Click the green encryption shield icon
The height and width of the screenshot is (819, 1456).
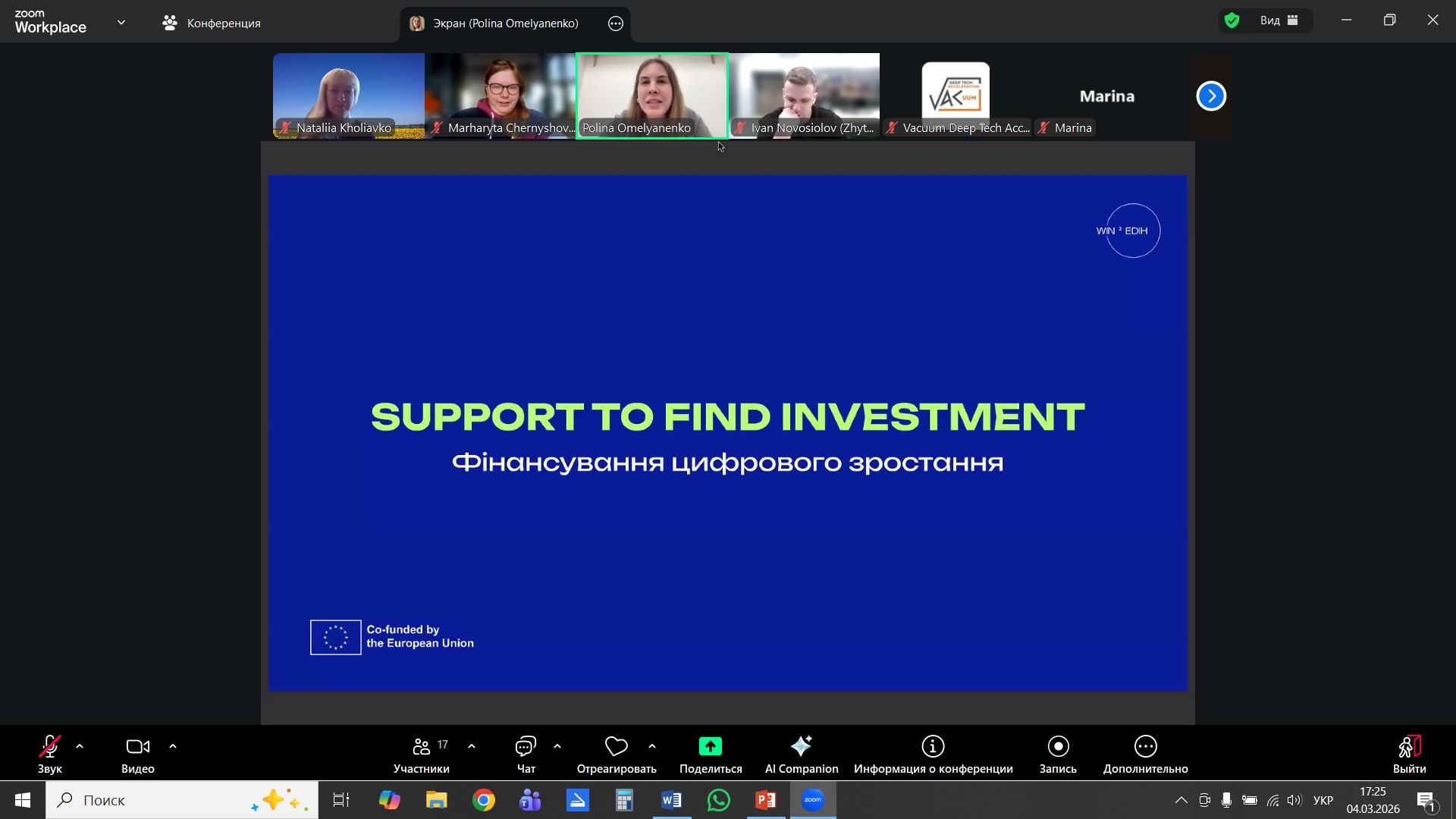[x=1232, y=20]
